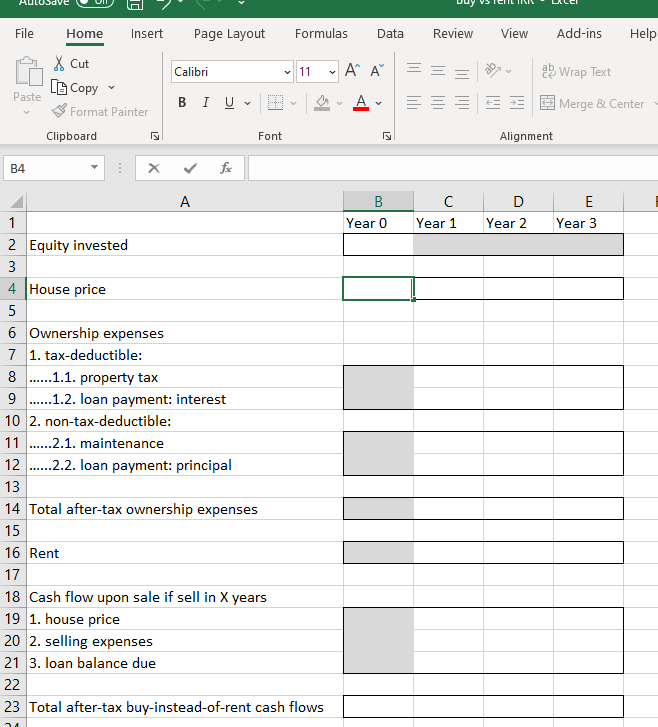Viewport: 658px width, 727px height.
Task: Apply fill color with the paint bucket
Action: tap(322, 102)
